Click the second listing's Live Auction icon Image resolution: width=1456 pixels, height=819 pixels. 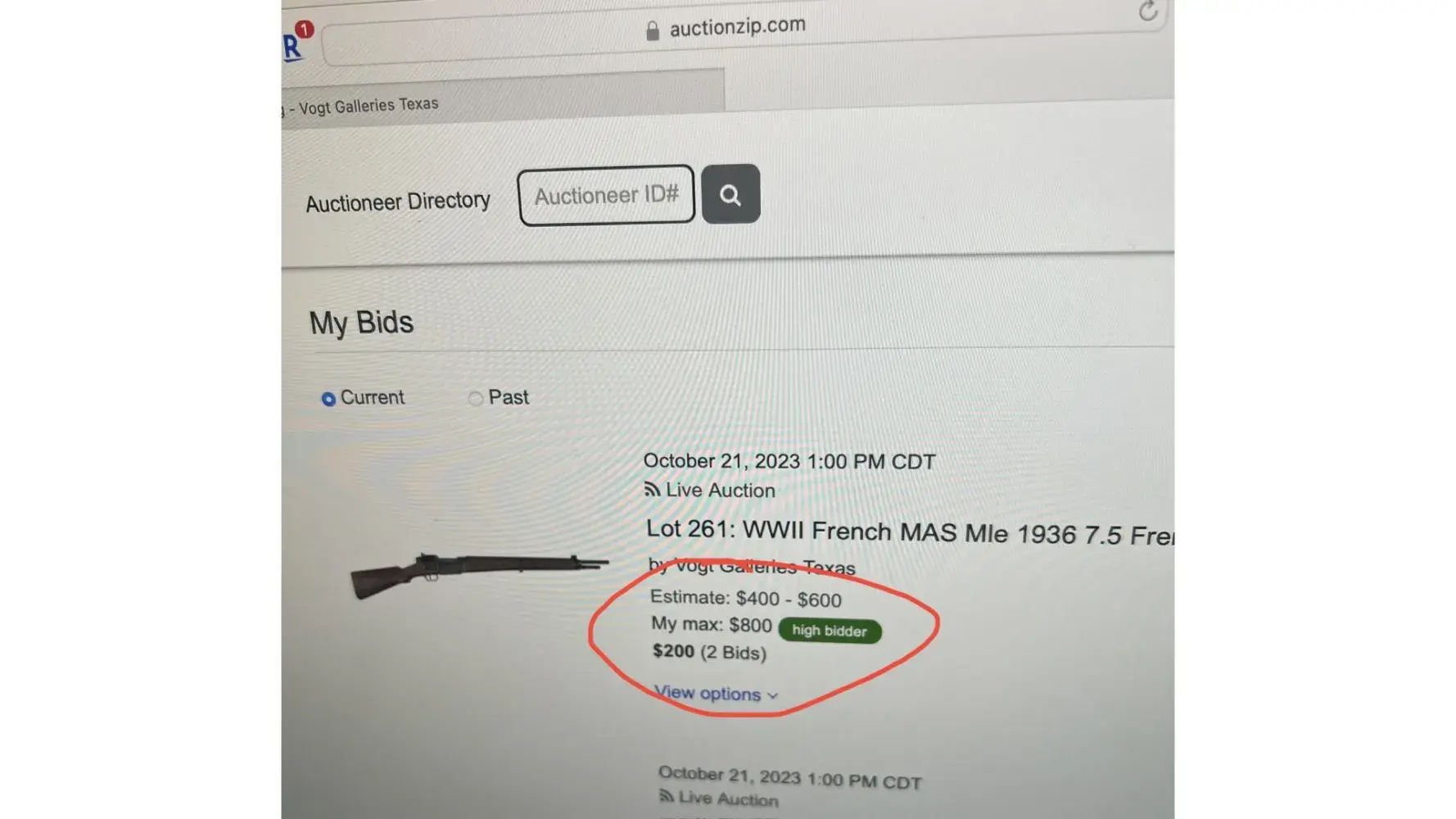coord(667,796)
